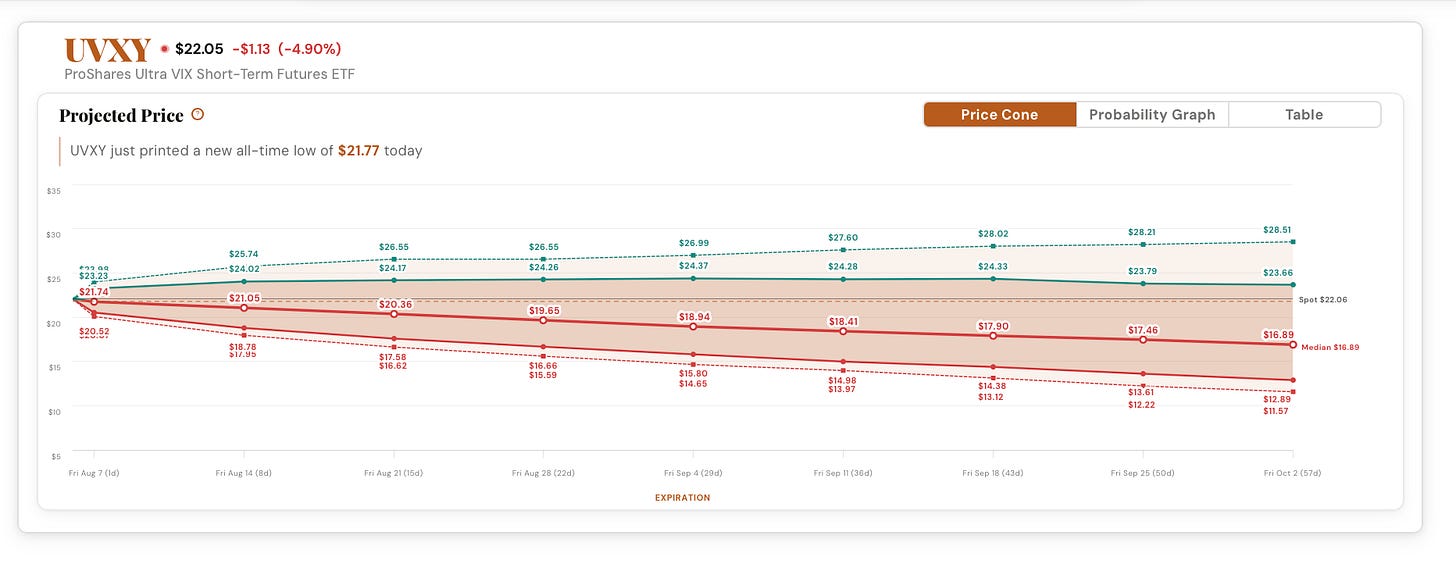The image size is (1456, 564).
Task: Click the $20.36 median point for Aug 21
Action: coord(393,314)
